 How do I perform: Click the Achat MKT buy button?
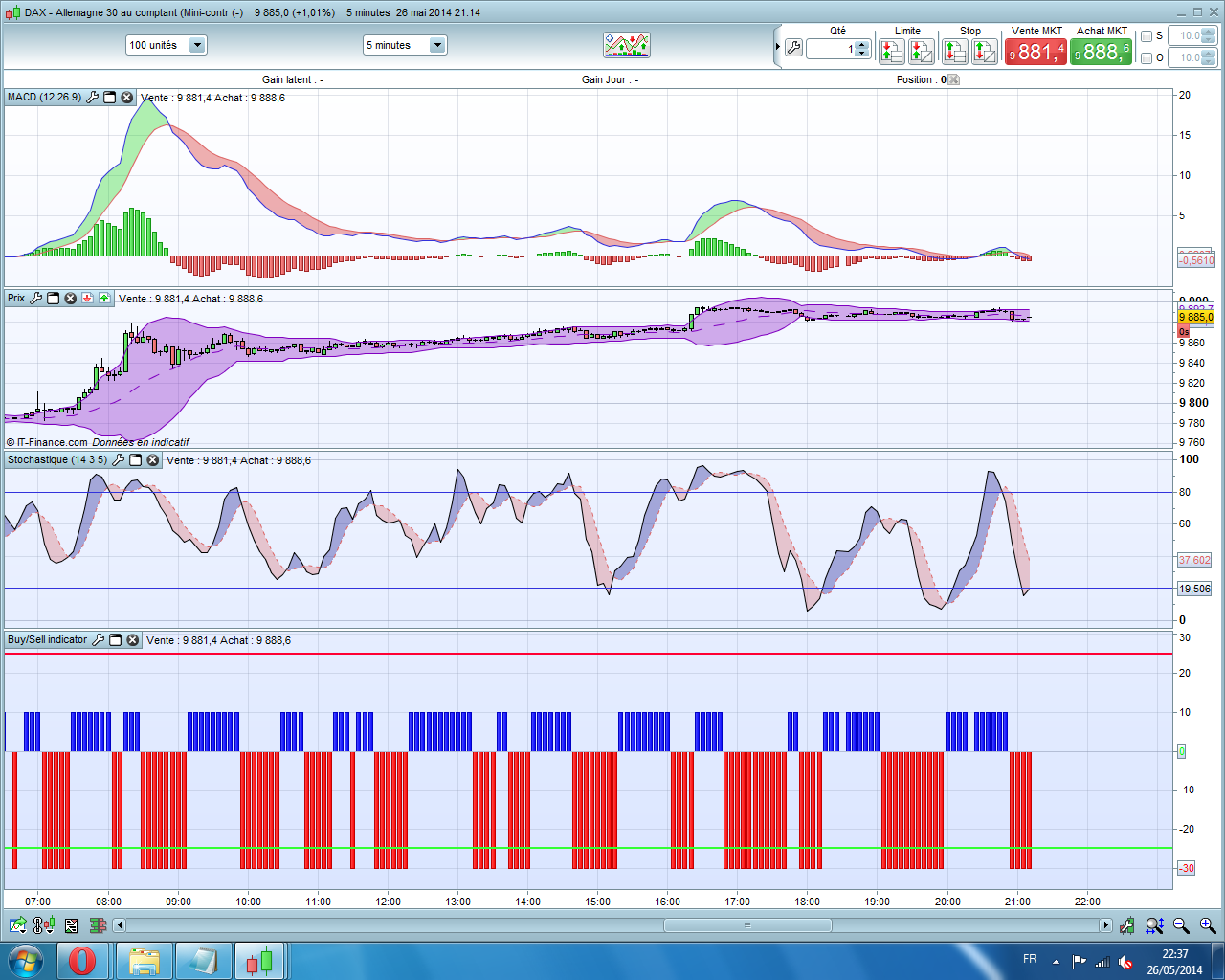(1101, 52)
